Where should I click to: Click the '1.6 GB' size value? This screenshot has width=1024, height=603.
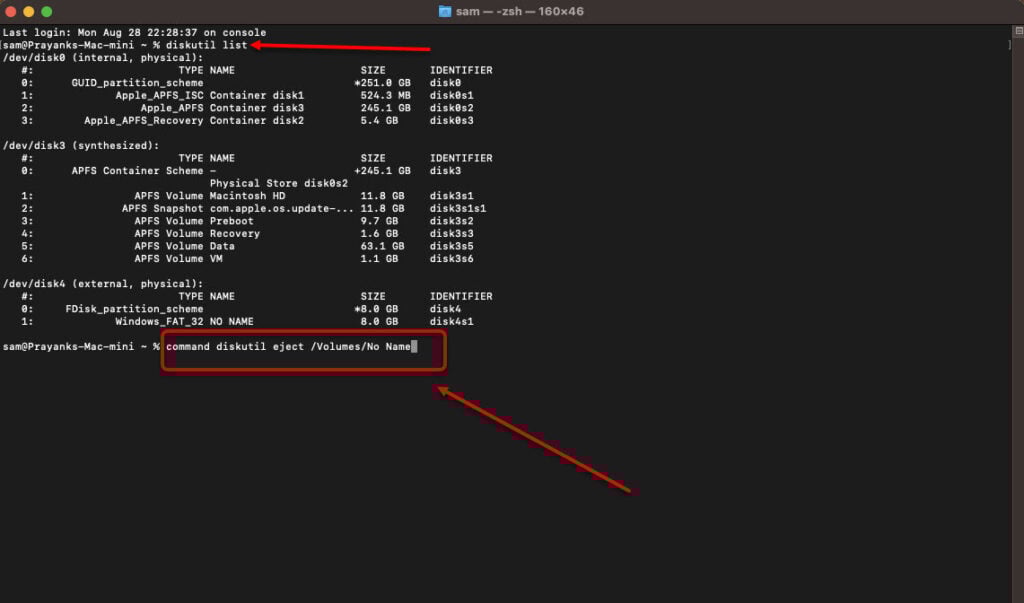(x=379, y=233)
